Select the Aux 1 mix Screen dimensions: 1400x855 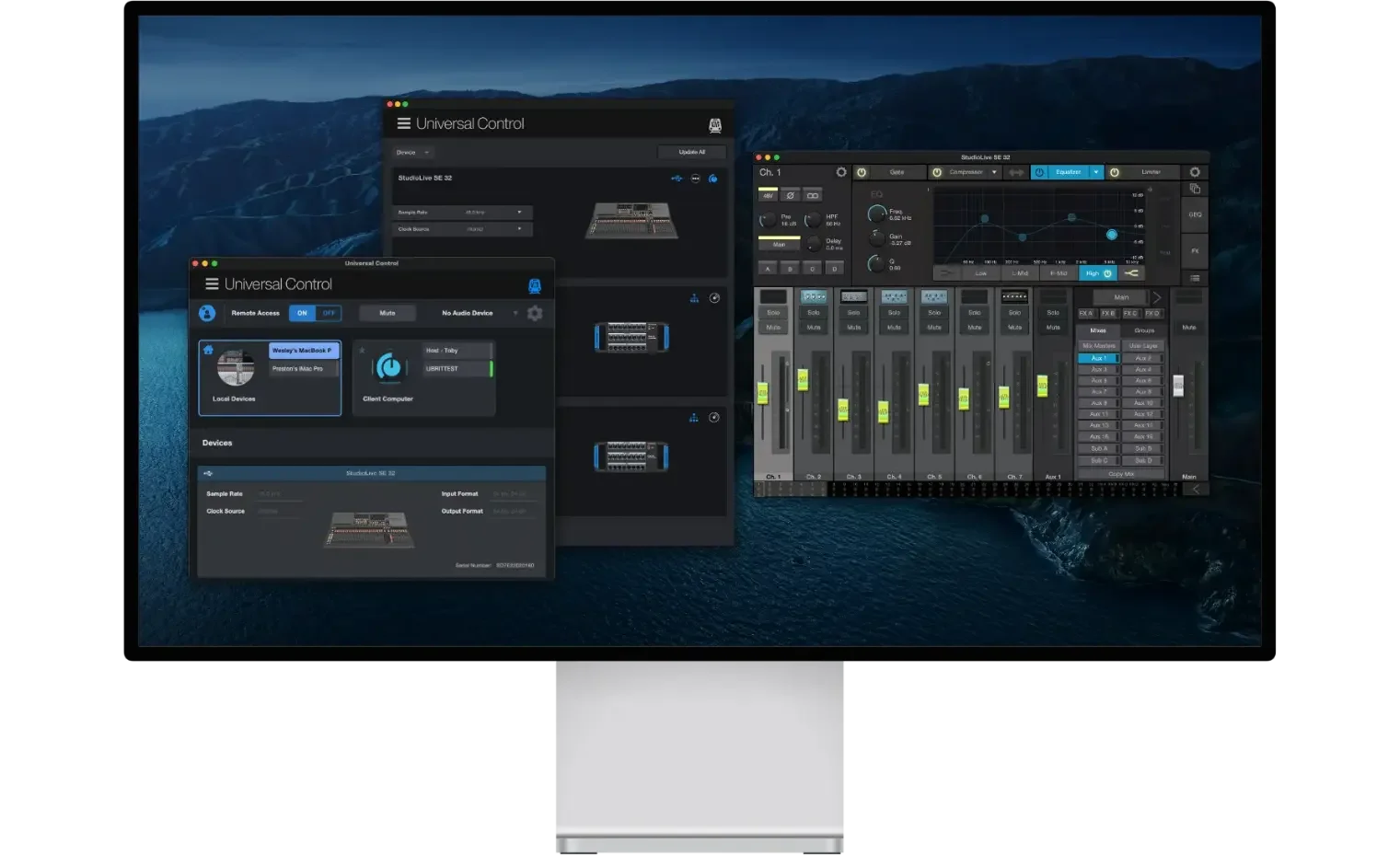[1098, 358]
